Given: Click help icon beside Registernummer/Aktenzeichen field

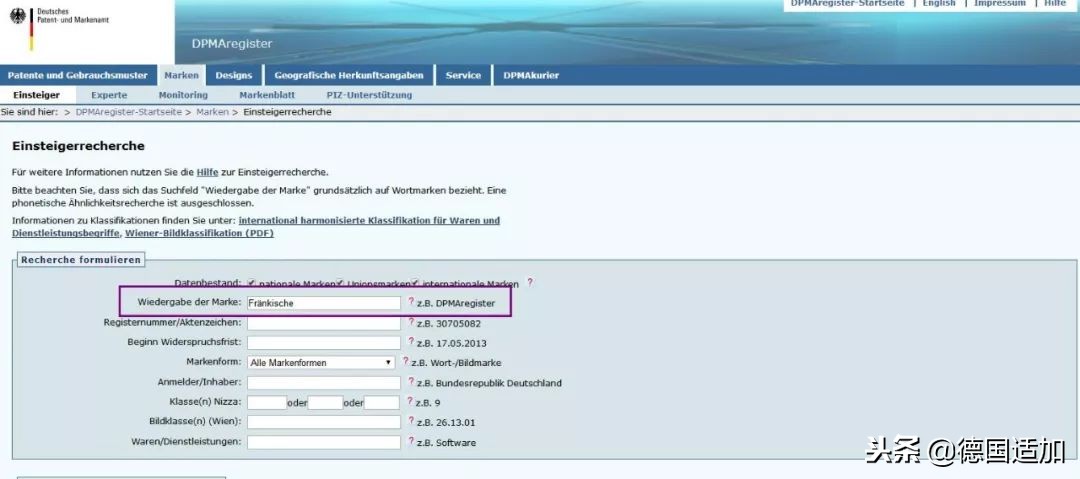Looking at the screenshot, I should [x=410, y=323].
